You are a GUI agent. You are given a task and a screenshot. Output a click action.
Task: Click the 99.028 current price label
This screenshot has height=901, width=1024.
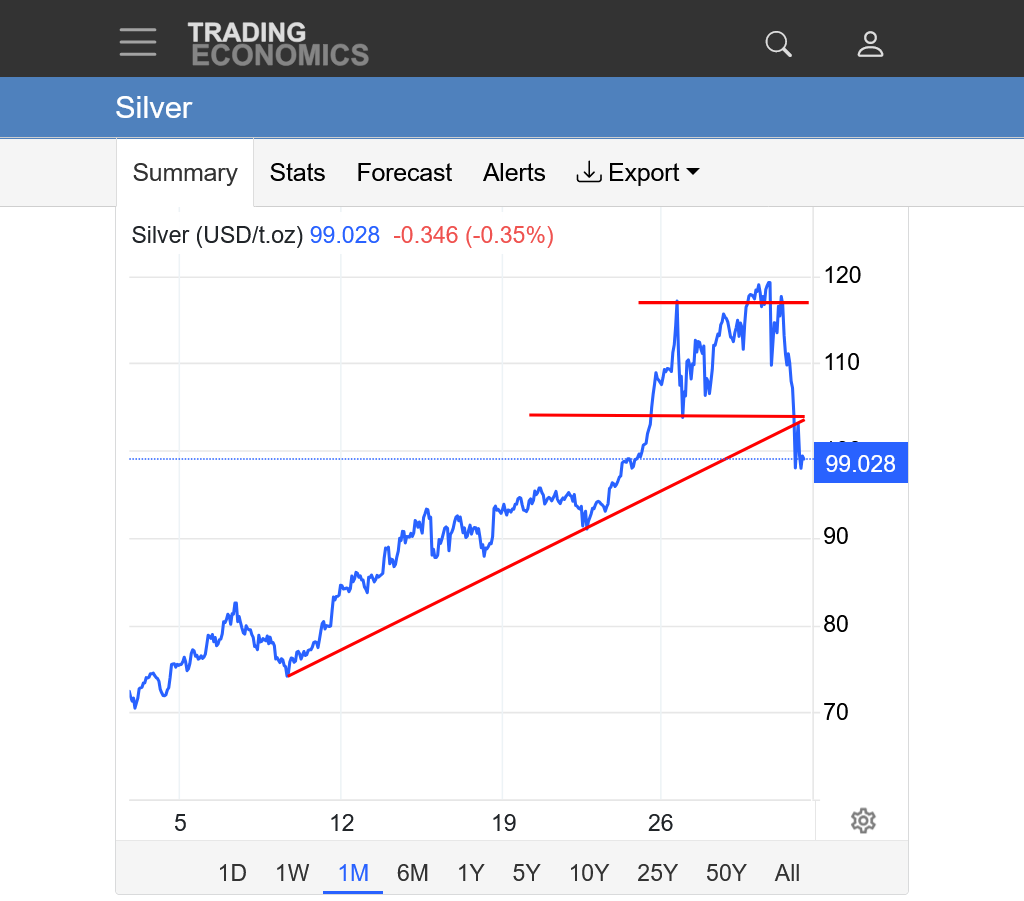(x=860, y=464)
